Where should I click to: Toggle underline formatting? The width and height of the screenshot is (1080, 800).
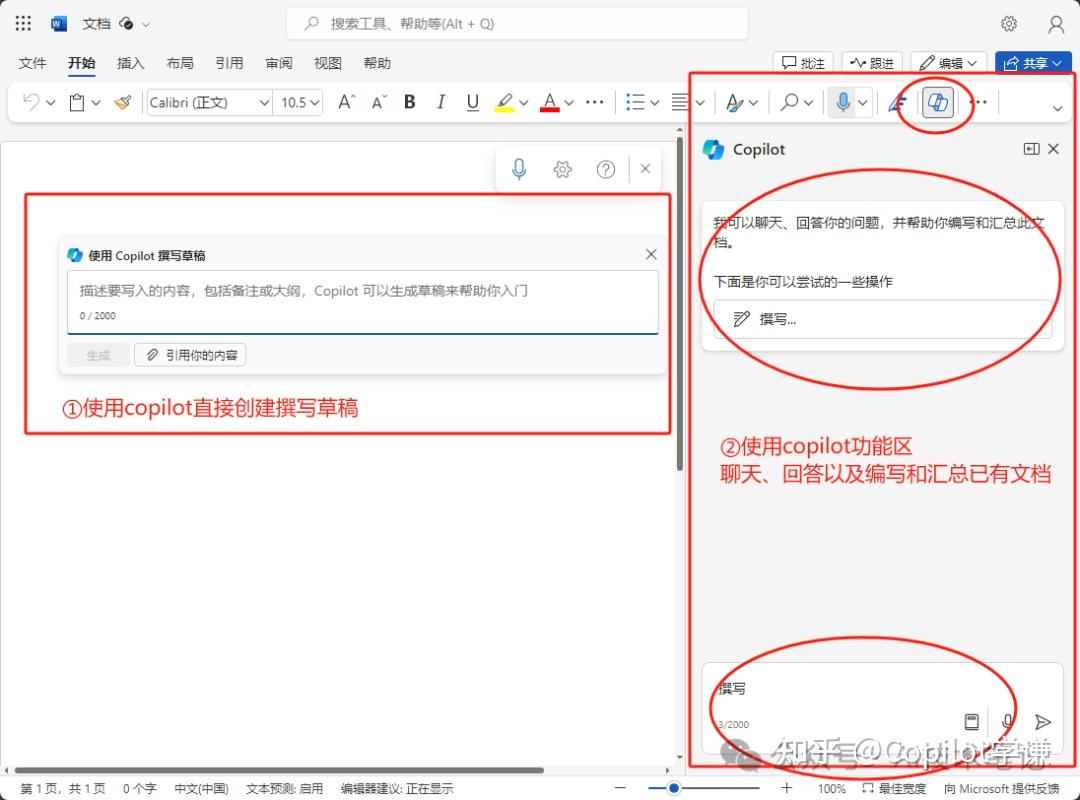click(x=472, y=102)
